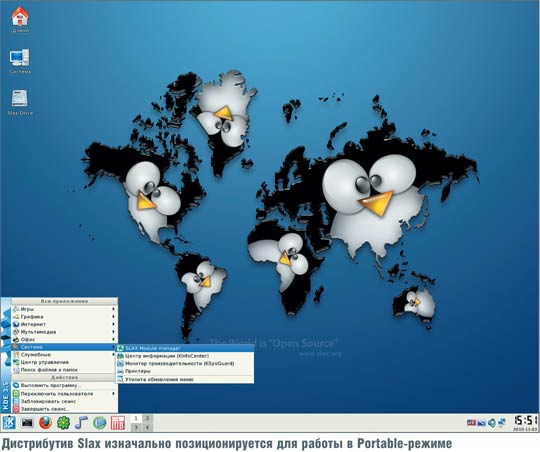Click the keyboard layout flag indicator
The width and height of the screenshot is (540, 452).
coord(471,422)
